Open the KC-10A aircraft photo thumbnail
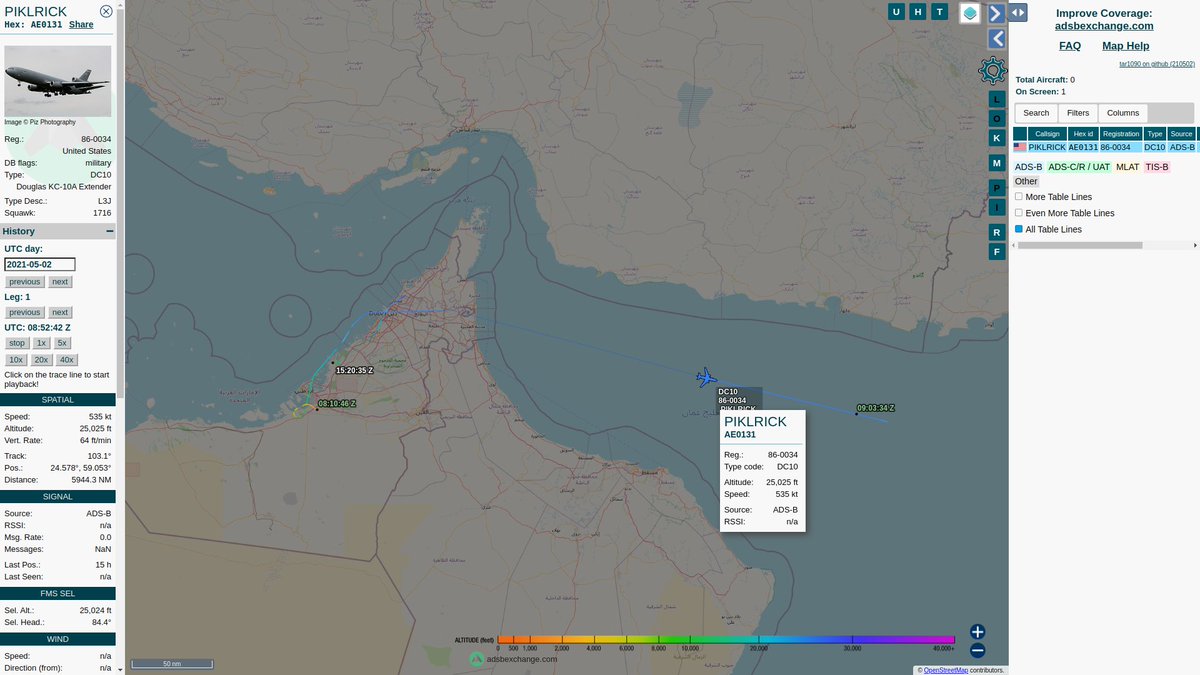The width and height of the screenshot is (1200, 675). (58, 81)
